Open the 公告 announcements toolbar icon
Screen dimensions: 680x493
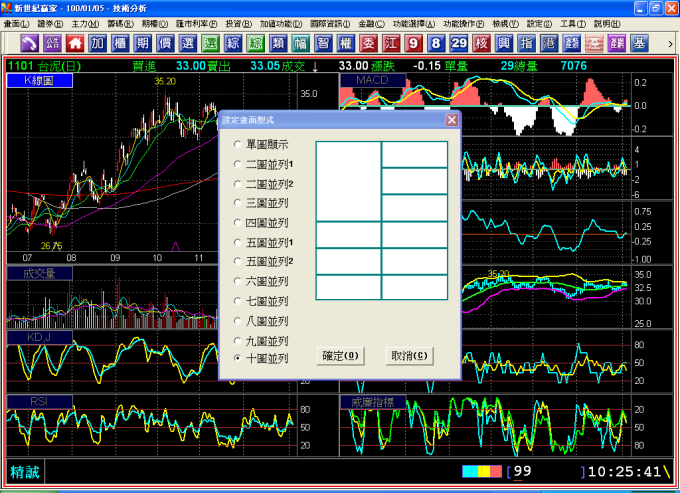(x=52, y=43)
